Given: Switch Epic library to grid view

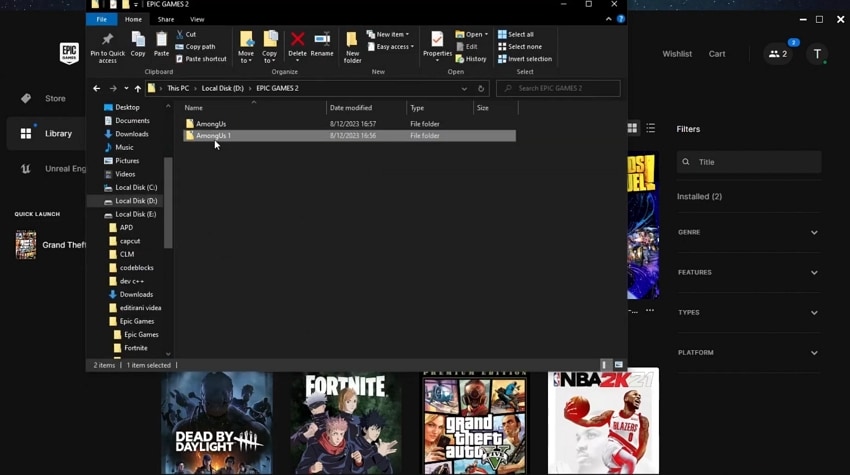Looking at the screenshot, I should 632,128.
